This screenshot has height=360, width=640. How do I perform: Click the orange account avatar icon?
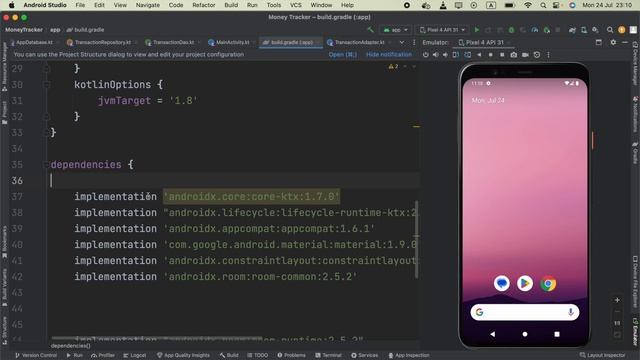[x=622, y=30]
